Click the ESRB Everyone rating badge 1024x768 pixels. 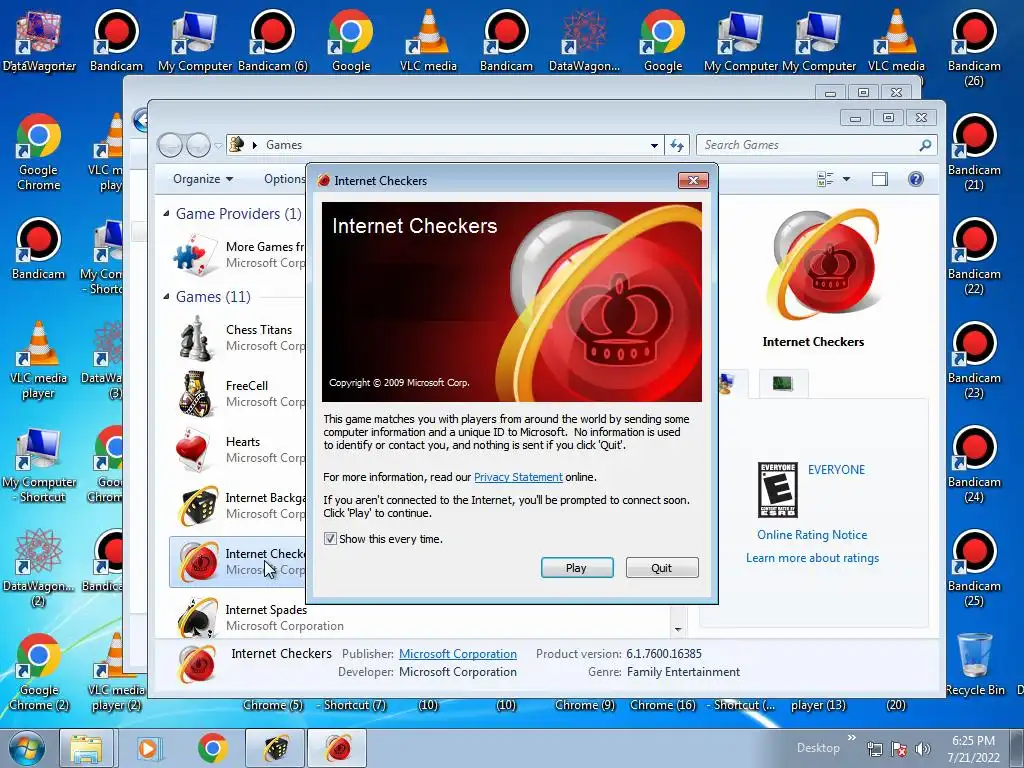tap(778, 490)
